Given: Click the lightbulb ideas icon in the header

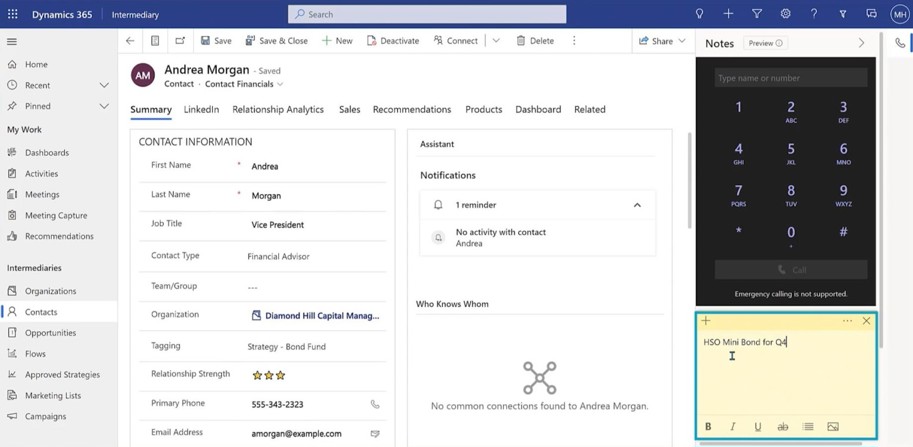Looking at the screenshot, I should click(x=699, y=14).
